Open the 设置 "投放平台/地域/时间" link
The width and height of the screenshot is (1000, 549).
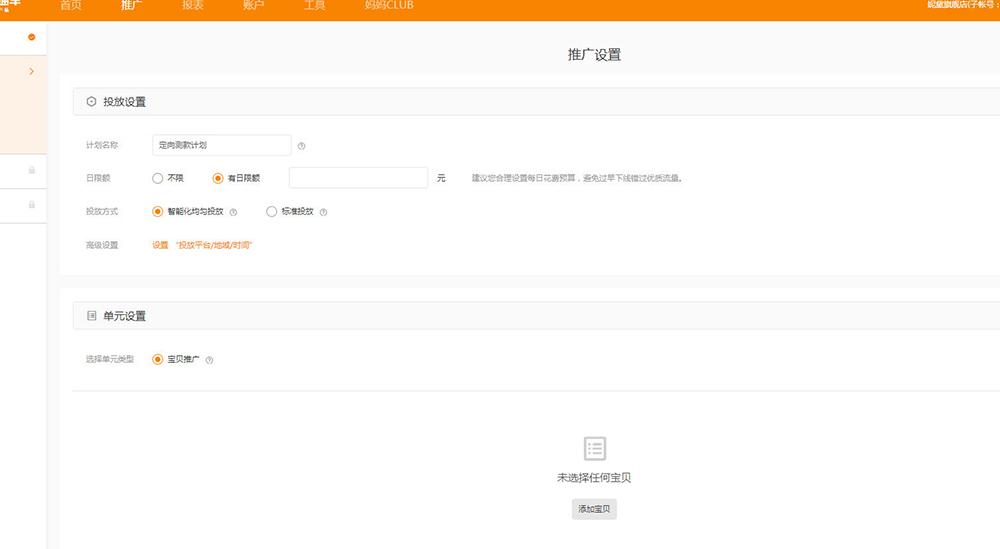202,245
